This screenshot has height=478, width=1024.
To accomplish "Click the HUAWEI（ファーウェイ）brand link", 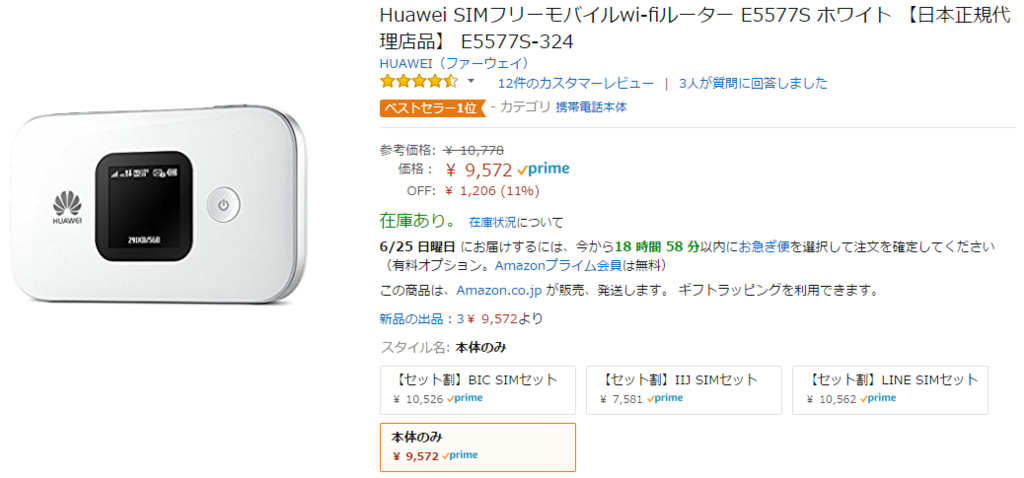I will (x=454, y=64).
